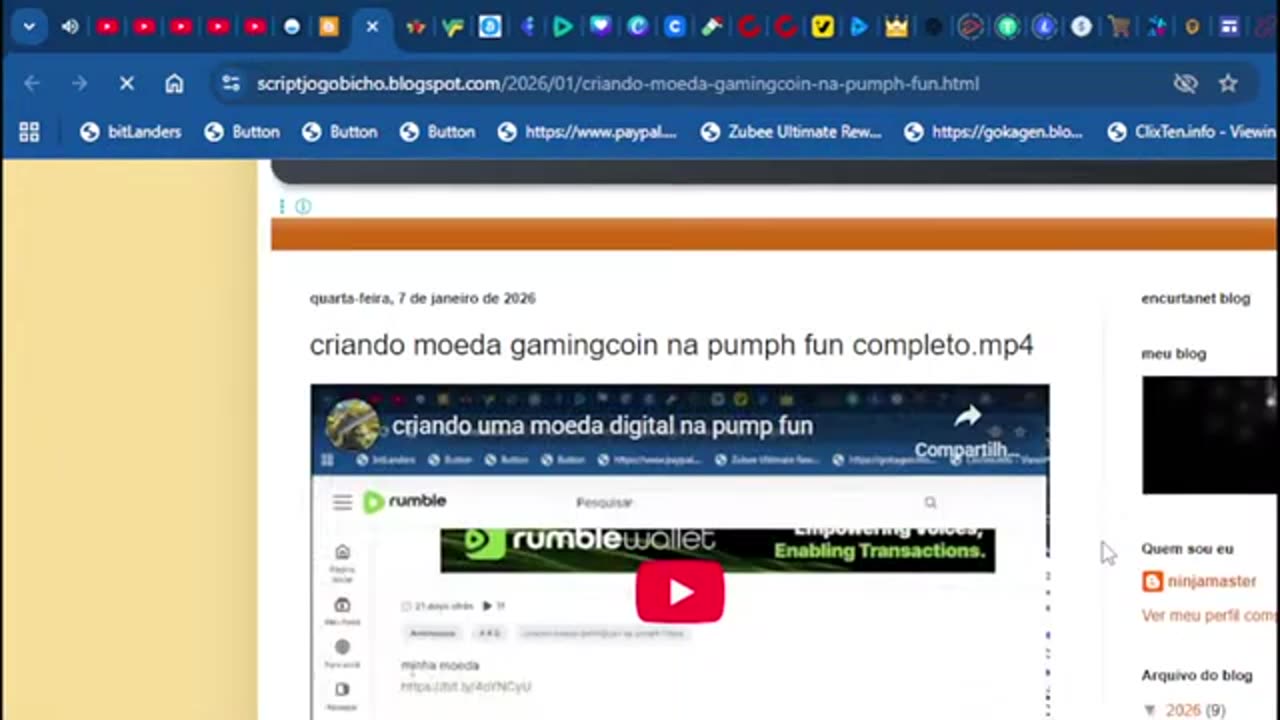Image resolution: width=1280 pixels, height=720 pixels.
Task: Open the video channel avatar
Action: click(353, 425)
